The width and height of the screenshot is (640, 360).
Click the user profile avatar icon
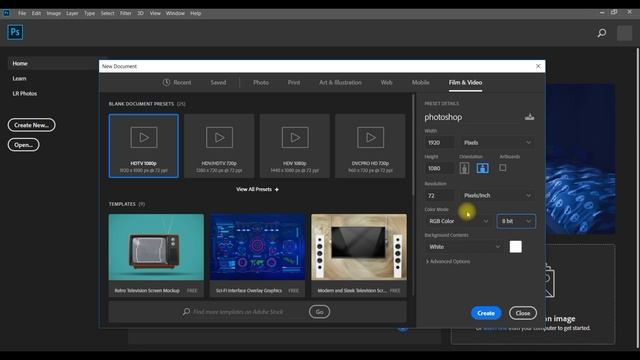coord(624,33)
